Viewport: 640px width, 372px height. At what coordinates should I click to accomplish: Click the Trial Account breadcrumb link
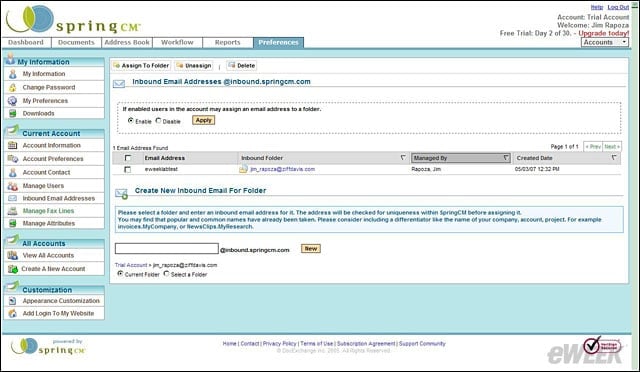[131, 265]
